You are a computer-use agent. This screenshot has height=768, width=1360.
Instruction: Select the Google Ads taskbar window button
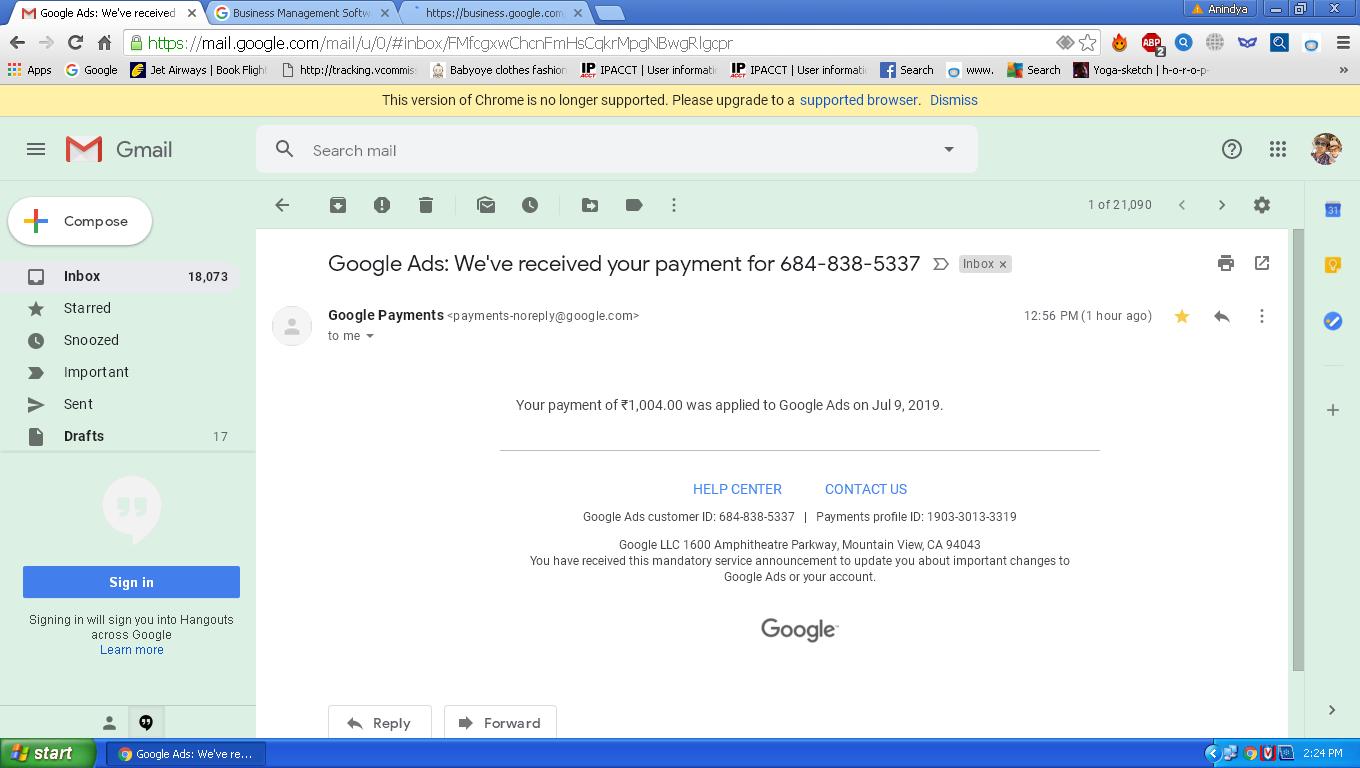coord(186,754)
